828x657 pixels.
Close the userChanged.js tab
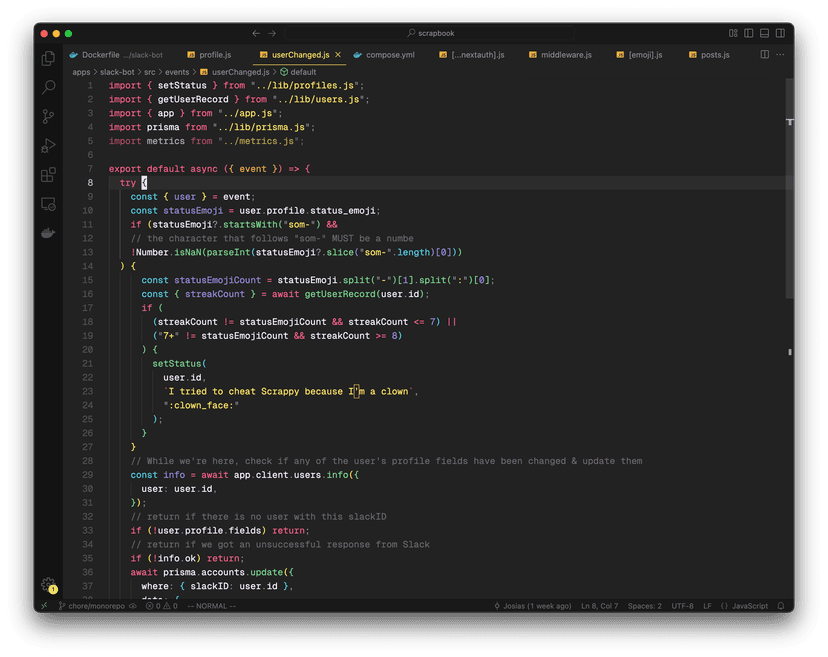coord(338,55)
